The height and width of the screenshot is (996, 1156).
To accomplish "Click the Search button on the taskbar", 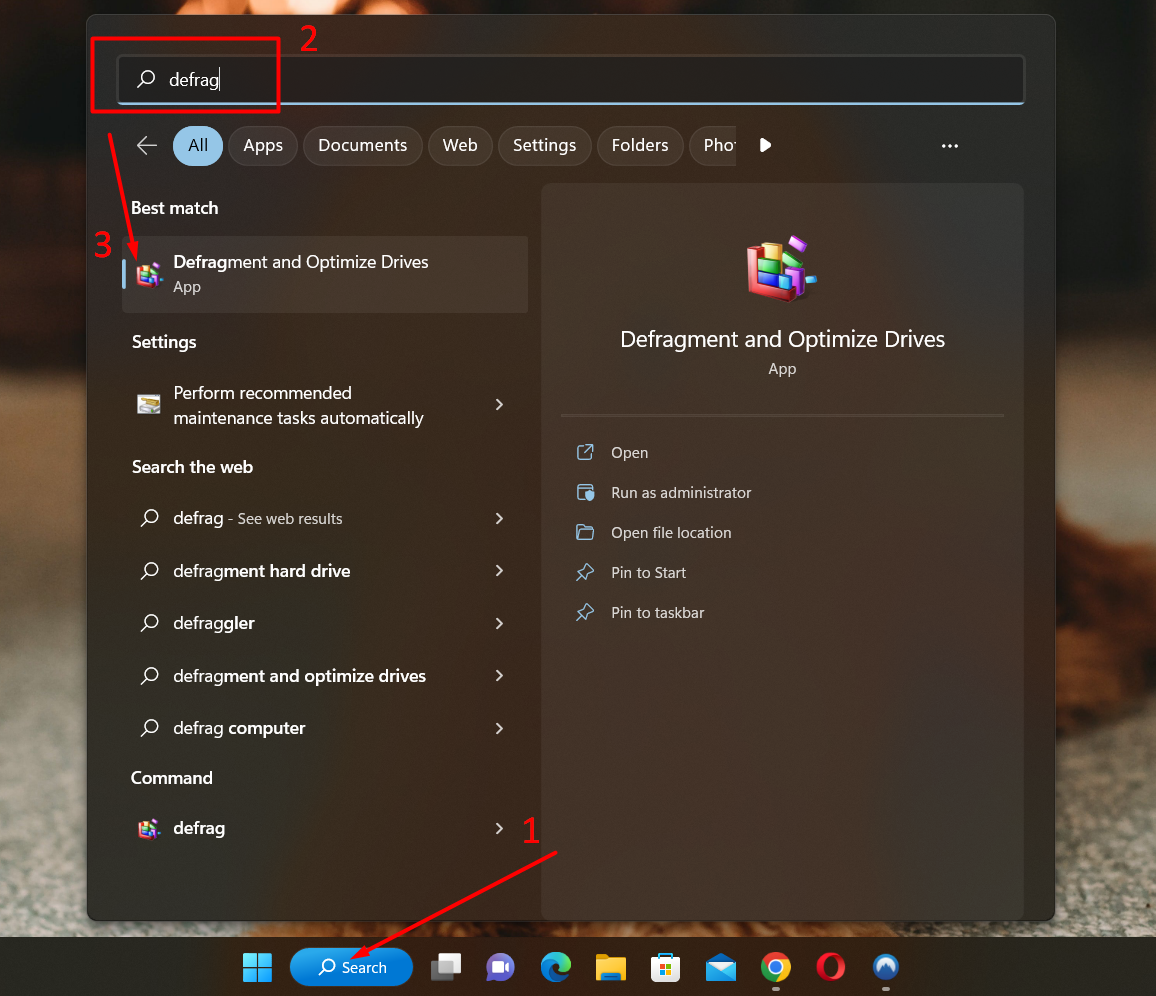I will pos(352,967).
